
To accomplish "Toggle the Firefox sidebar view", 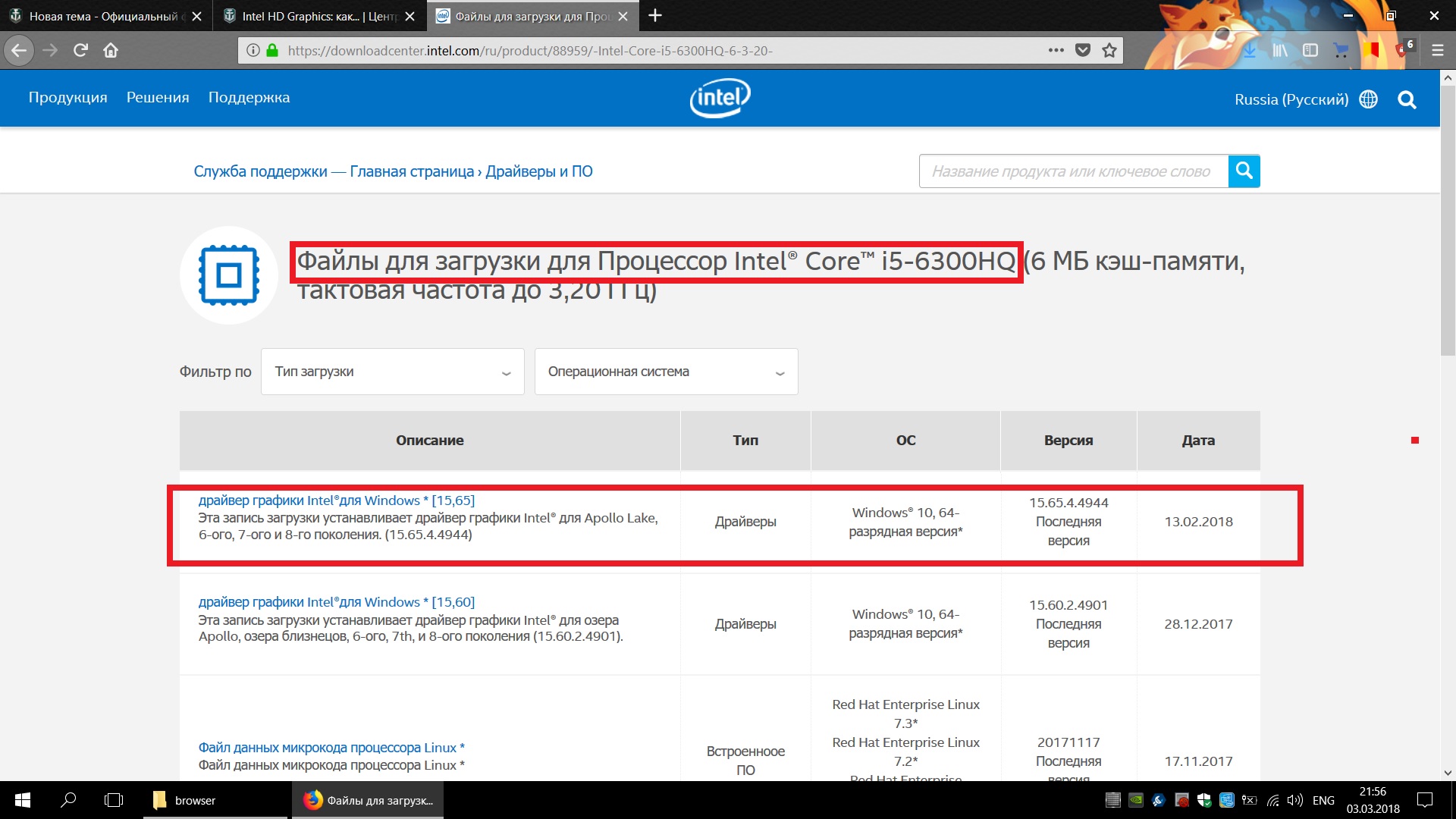I will (1310, 51).
